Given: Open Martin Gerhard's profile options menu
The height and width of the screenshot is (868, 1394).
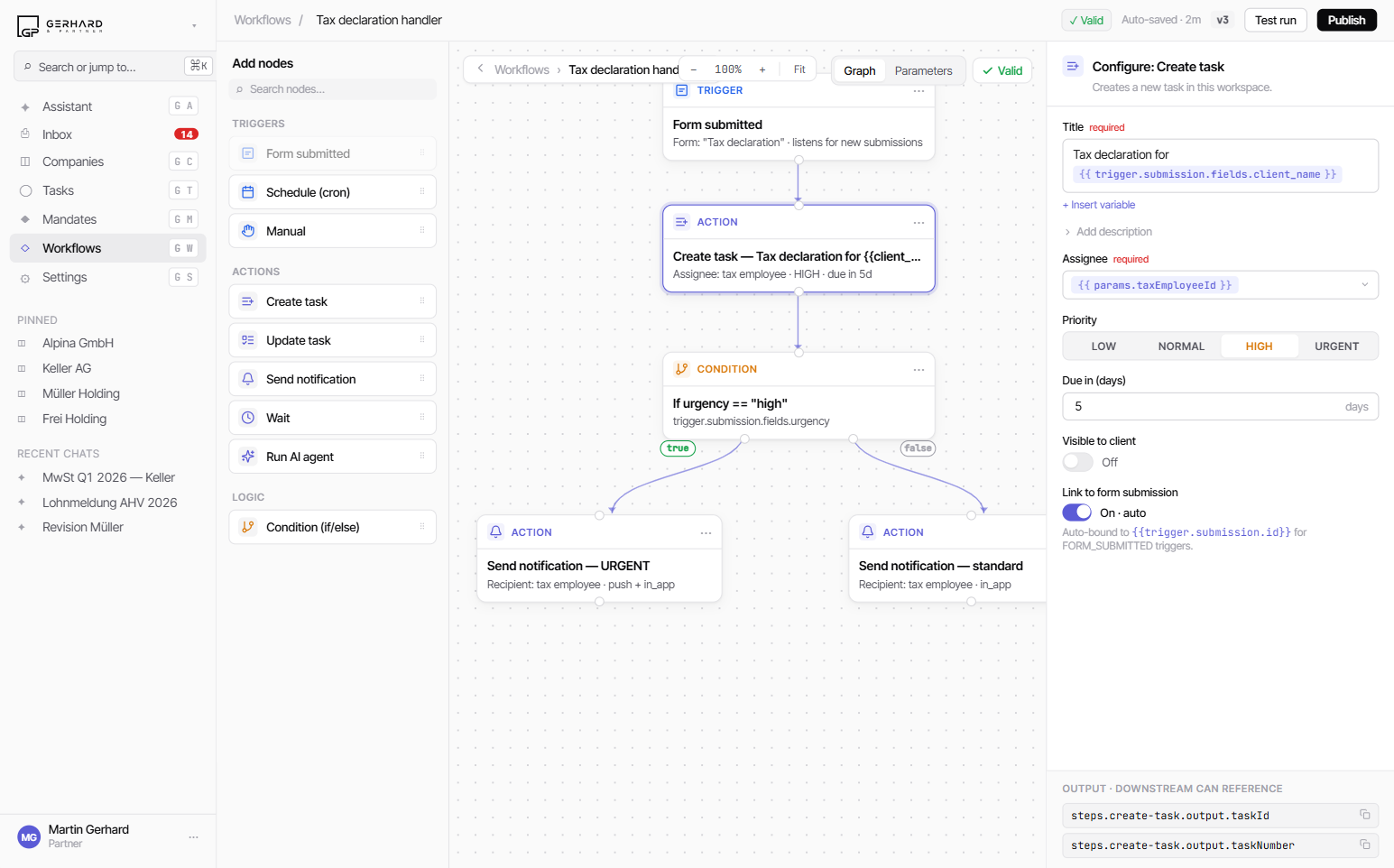Looking at the screenshot, I should [193, 837].
